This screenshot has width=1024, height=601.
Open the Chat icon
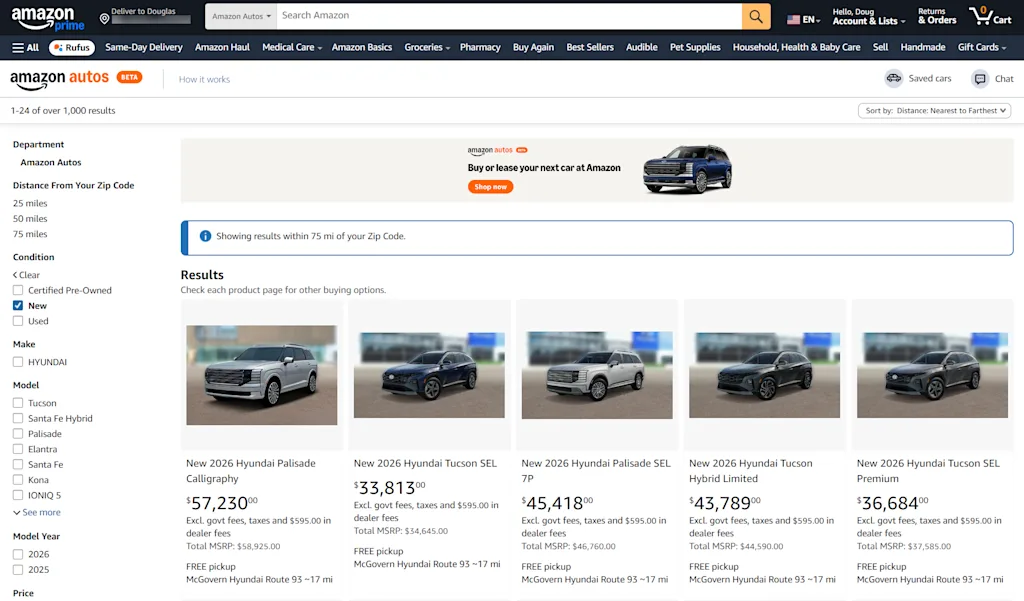click(981, 78)
